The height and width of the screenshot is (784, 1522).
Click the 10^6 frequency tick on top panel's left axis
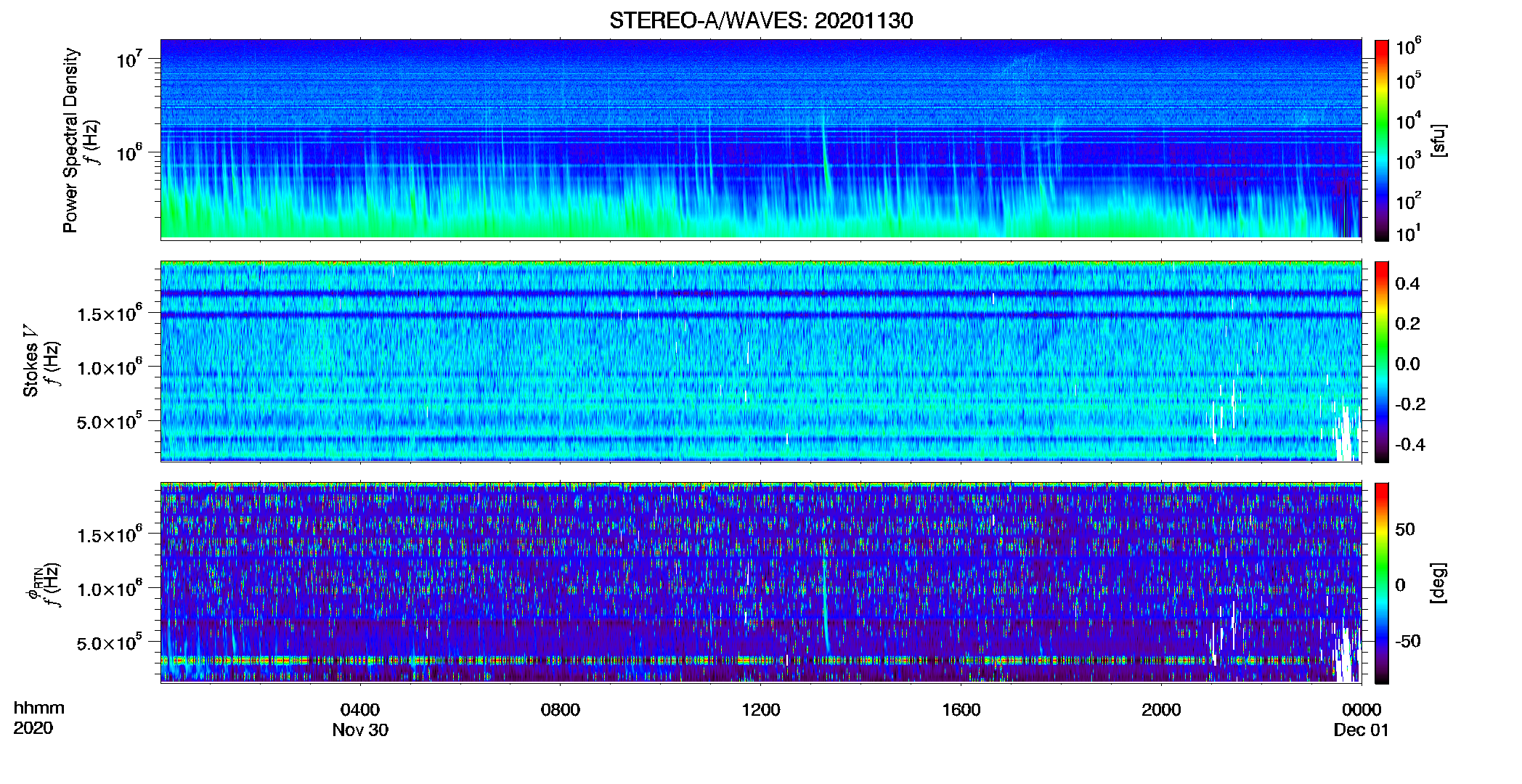[x=129, y=152]
